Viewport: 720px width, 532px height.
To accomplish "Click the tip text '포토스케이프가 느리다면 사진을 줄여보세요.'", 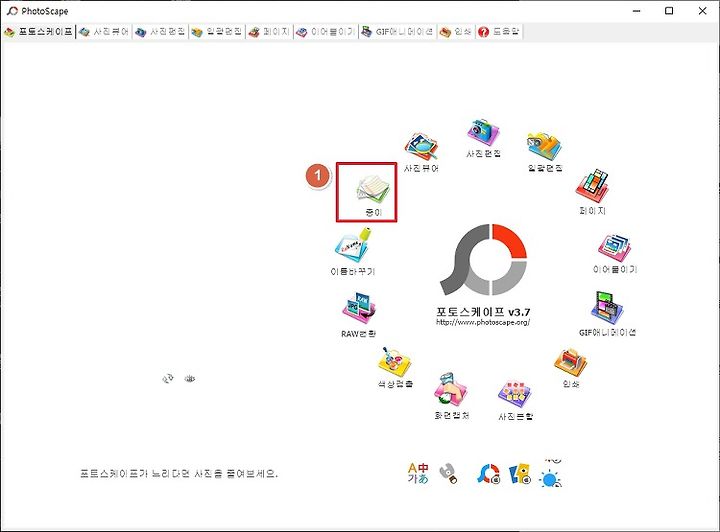I will (179, 473).
